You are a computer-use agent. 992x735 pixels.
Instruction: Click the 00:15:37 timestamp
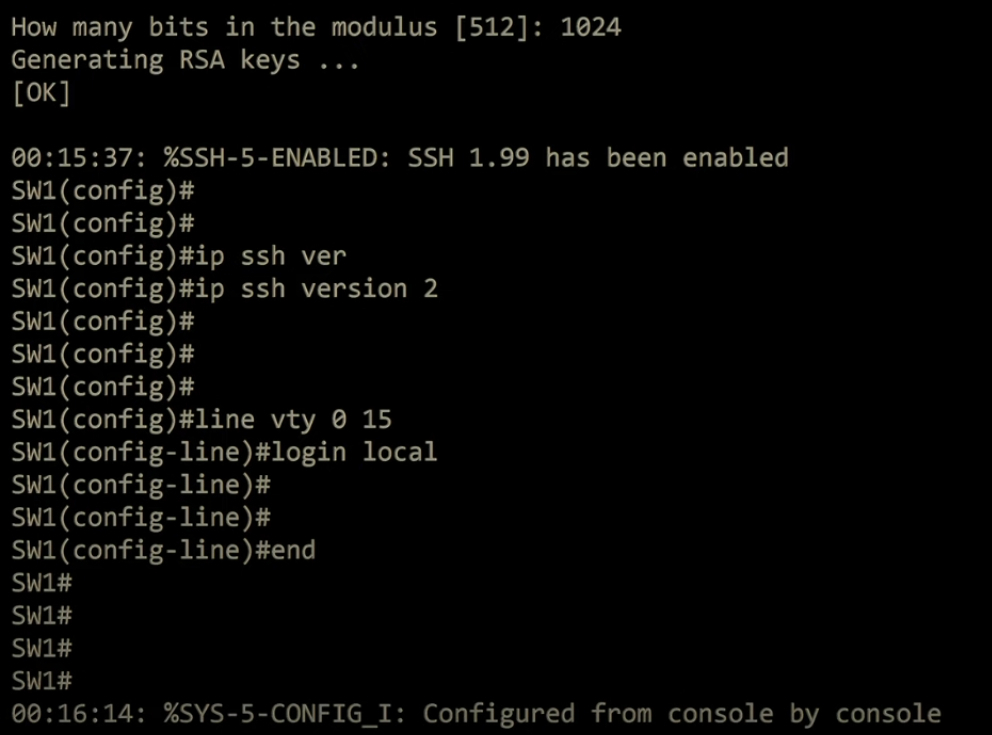71,158
